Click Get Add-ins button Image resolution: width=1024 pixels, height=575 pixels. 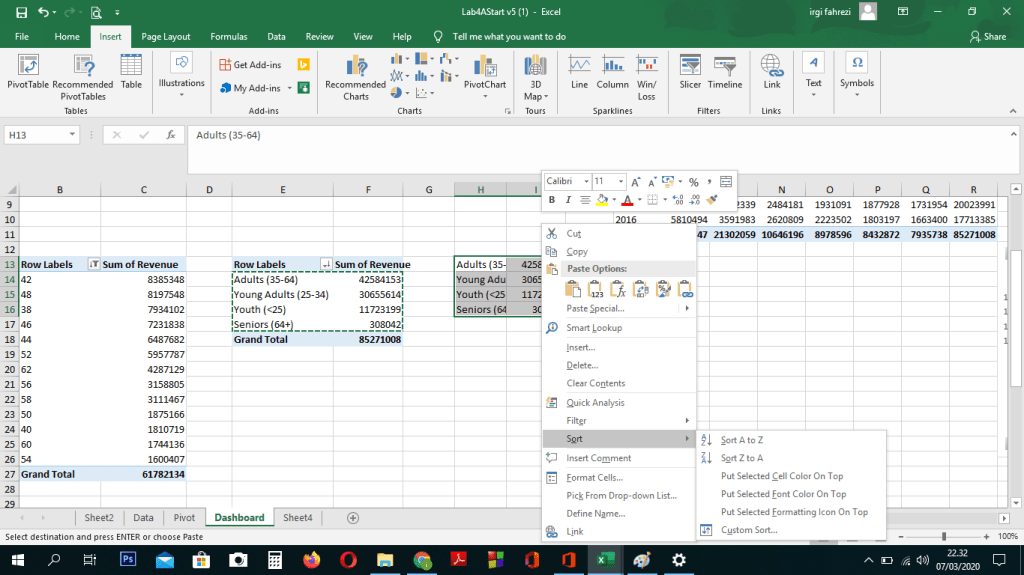[251, 65]
